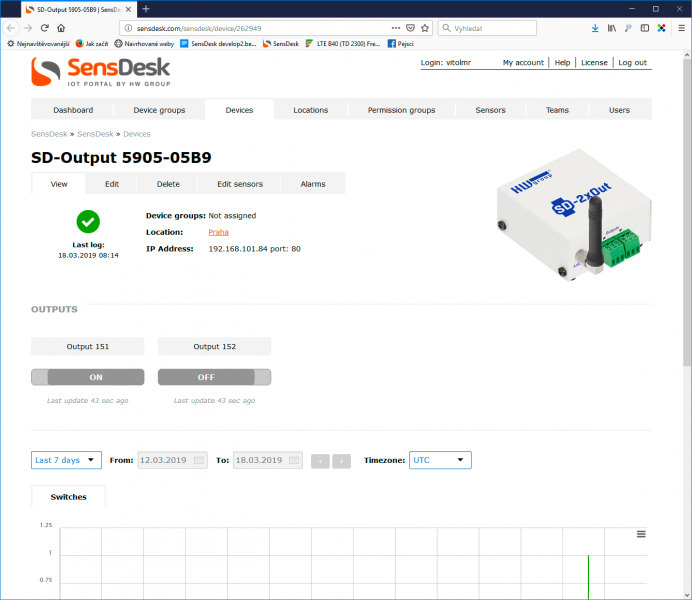Bookmark this page with star icon

click(x=425, y=28)
